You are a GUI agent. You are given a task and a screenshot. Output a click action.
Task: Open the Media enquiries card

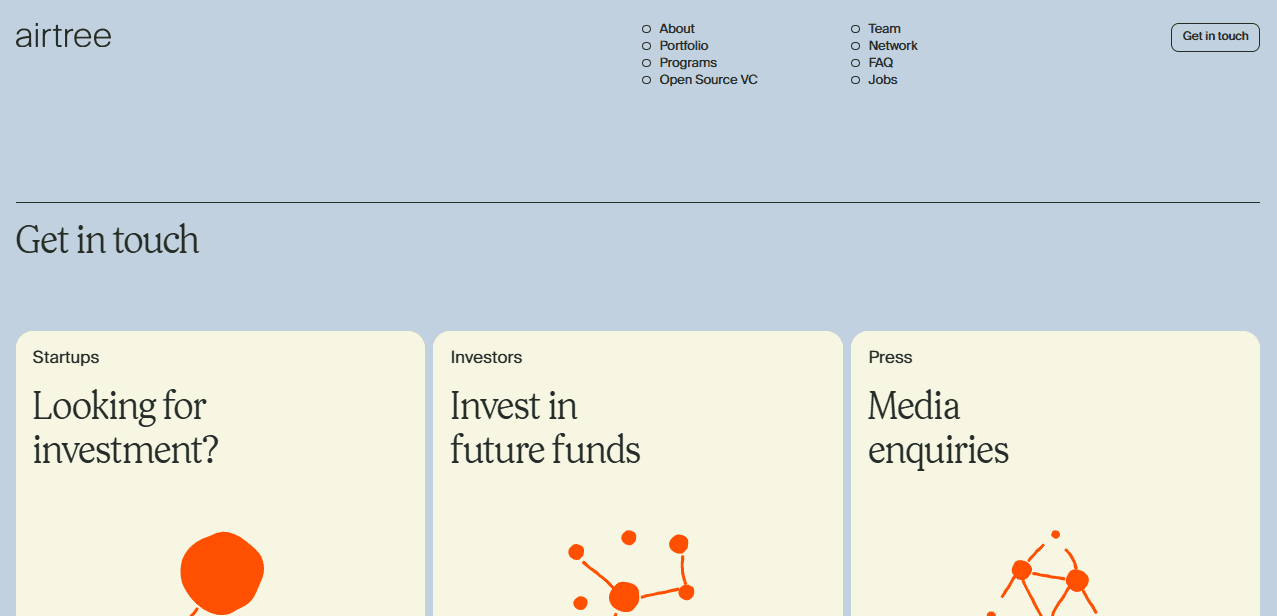click(1055, 473)
